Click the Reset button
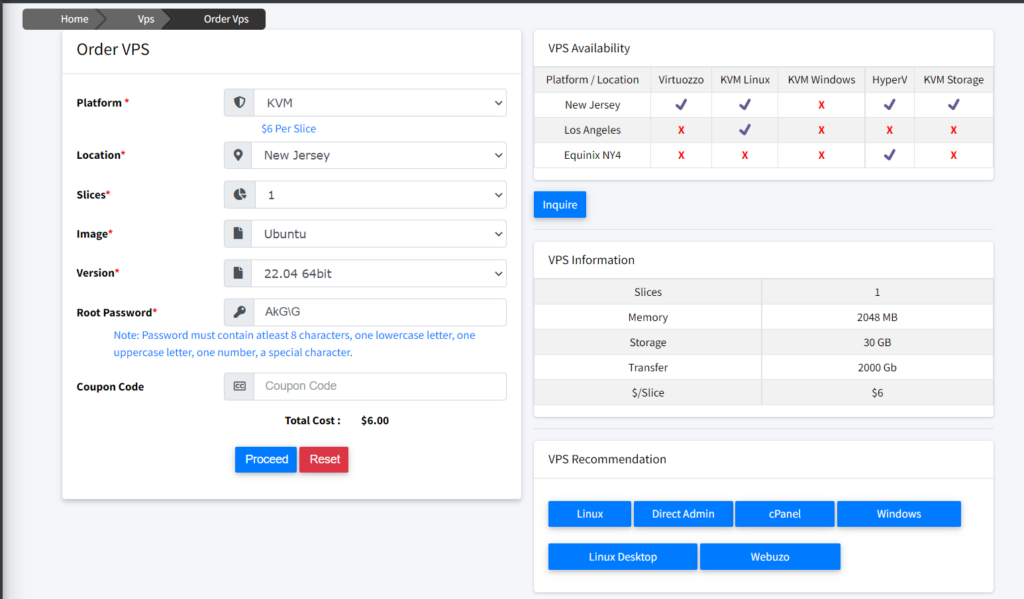 click(x=323, y=459)
